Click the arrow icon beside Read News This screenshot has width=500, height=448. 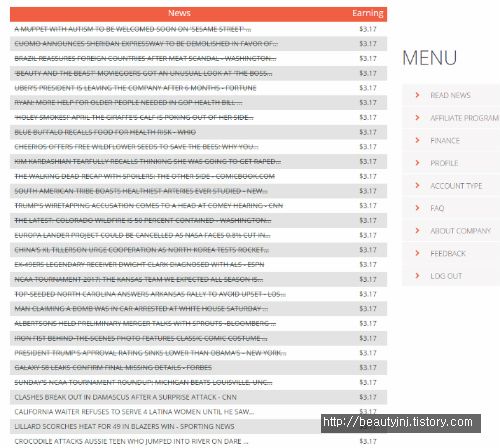pos(417,95)
